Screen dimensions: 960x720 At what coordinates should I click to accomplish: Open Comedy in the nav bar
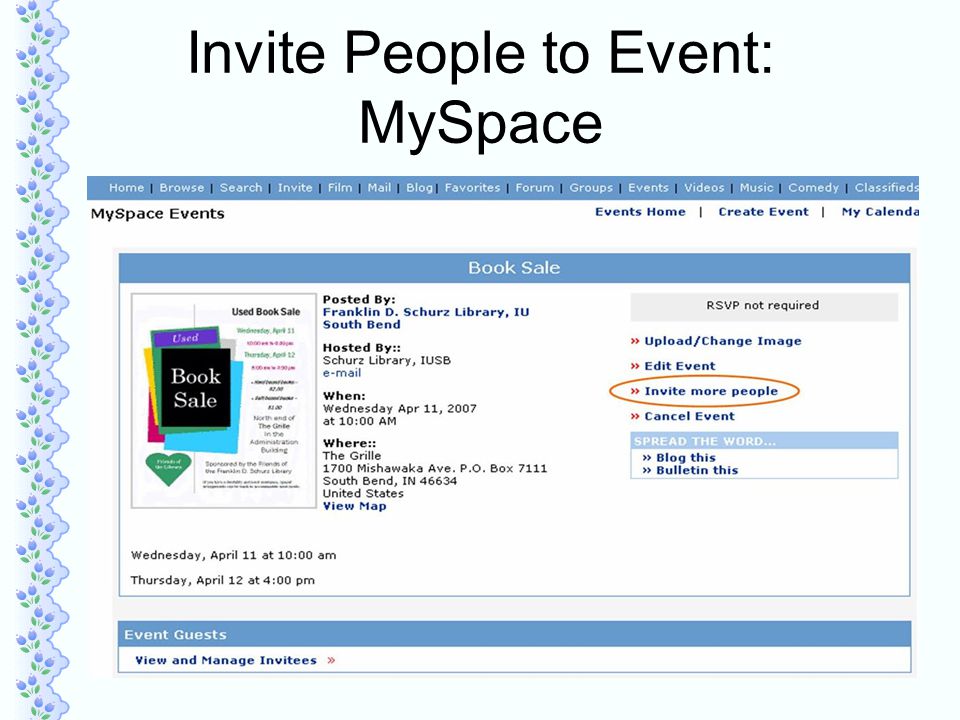tap(813, 187)
